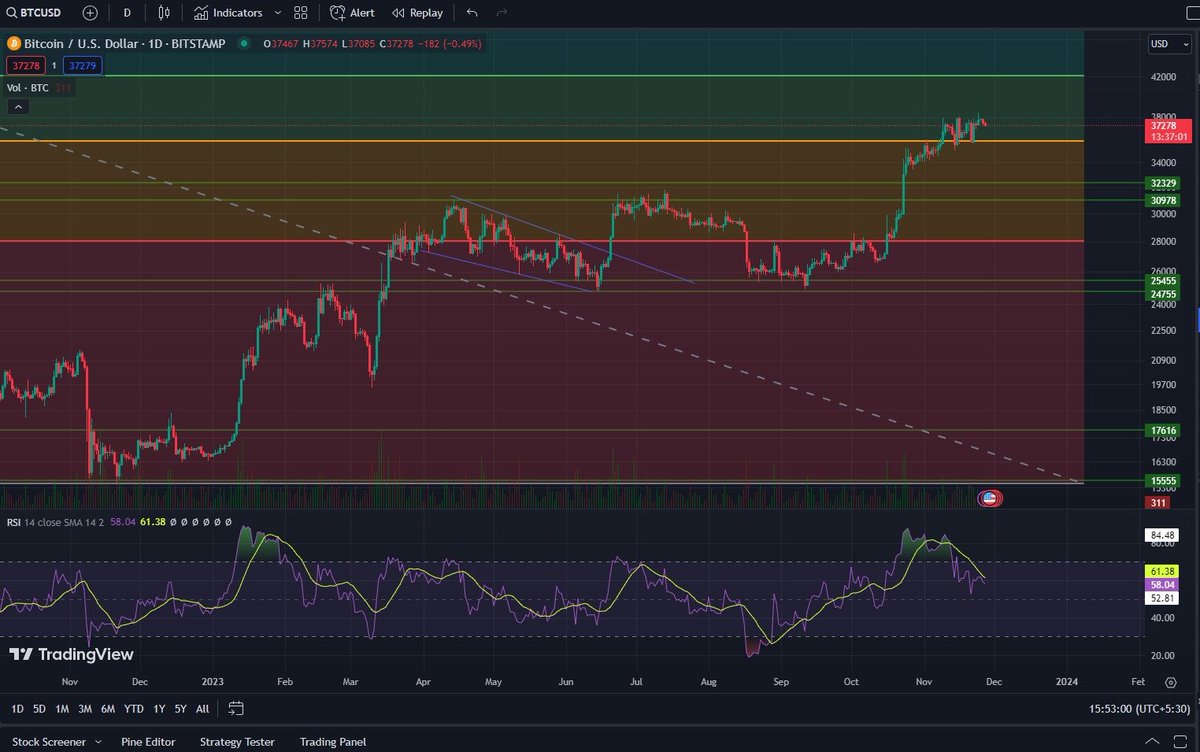The height and width of the screenshot is (752, 1200).
Task: Add a symbol to compare with the plus icon
Action: [x=91, y=13]
